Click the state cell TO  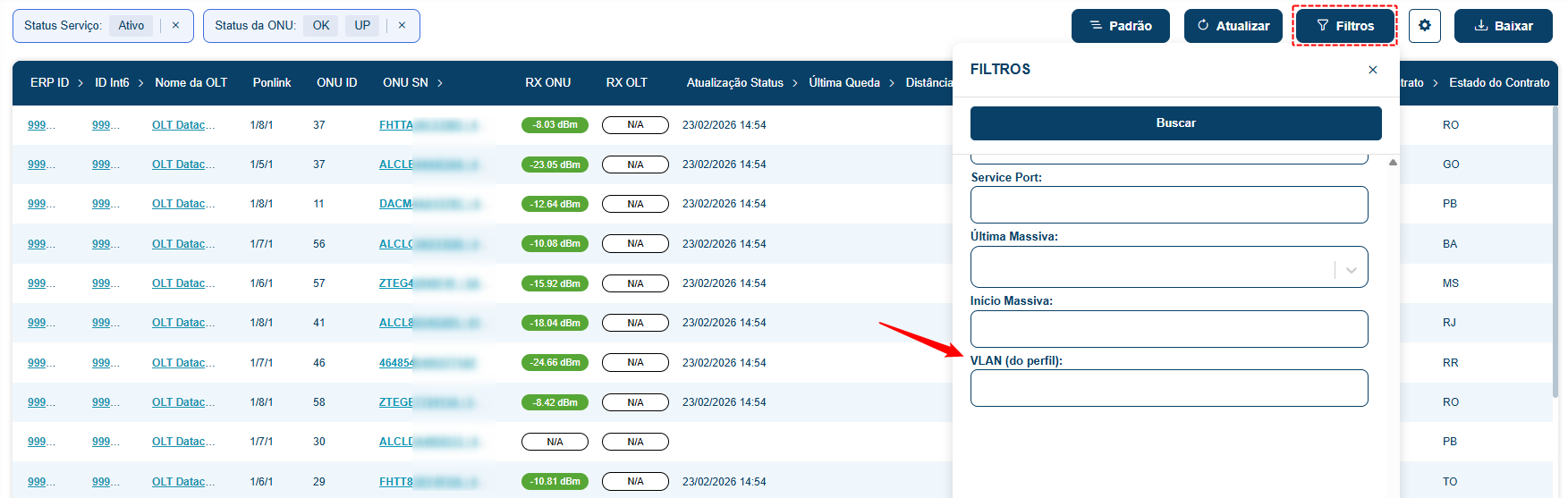[1450, 482]
